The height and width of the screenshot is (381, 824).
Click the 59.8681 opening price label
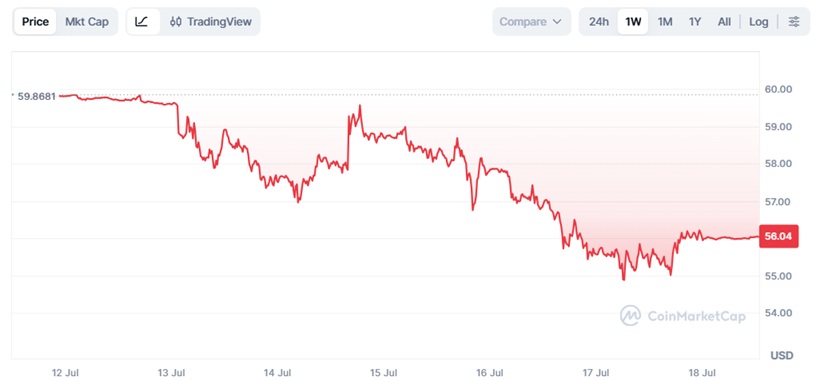point(36,97)
